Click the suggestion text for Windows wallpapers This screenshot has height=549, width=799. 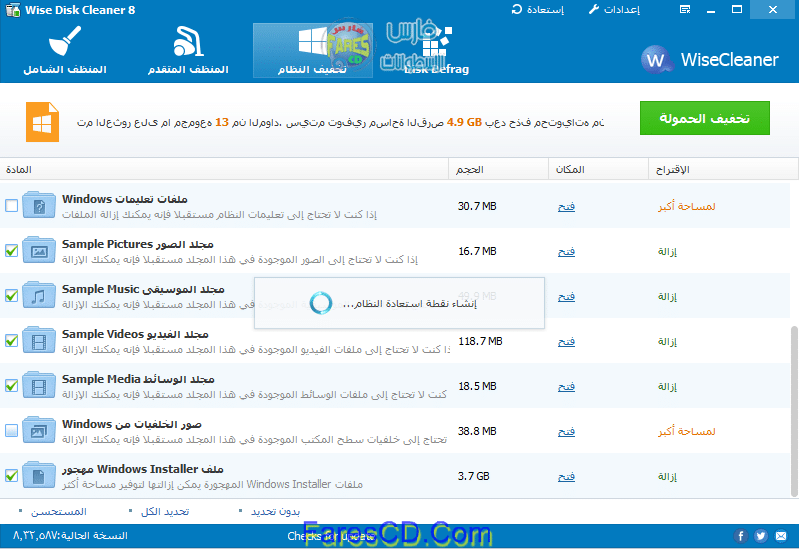click(x=686, y=431)
